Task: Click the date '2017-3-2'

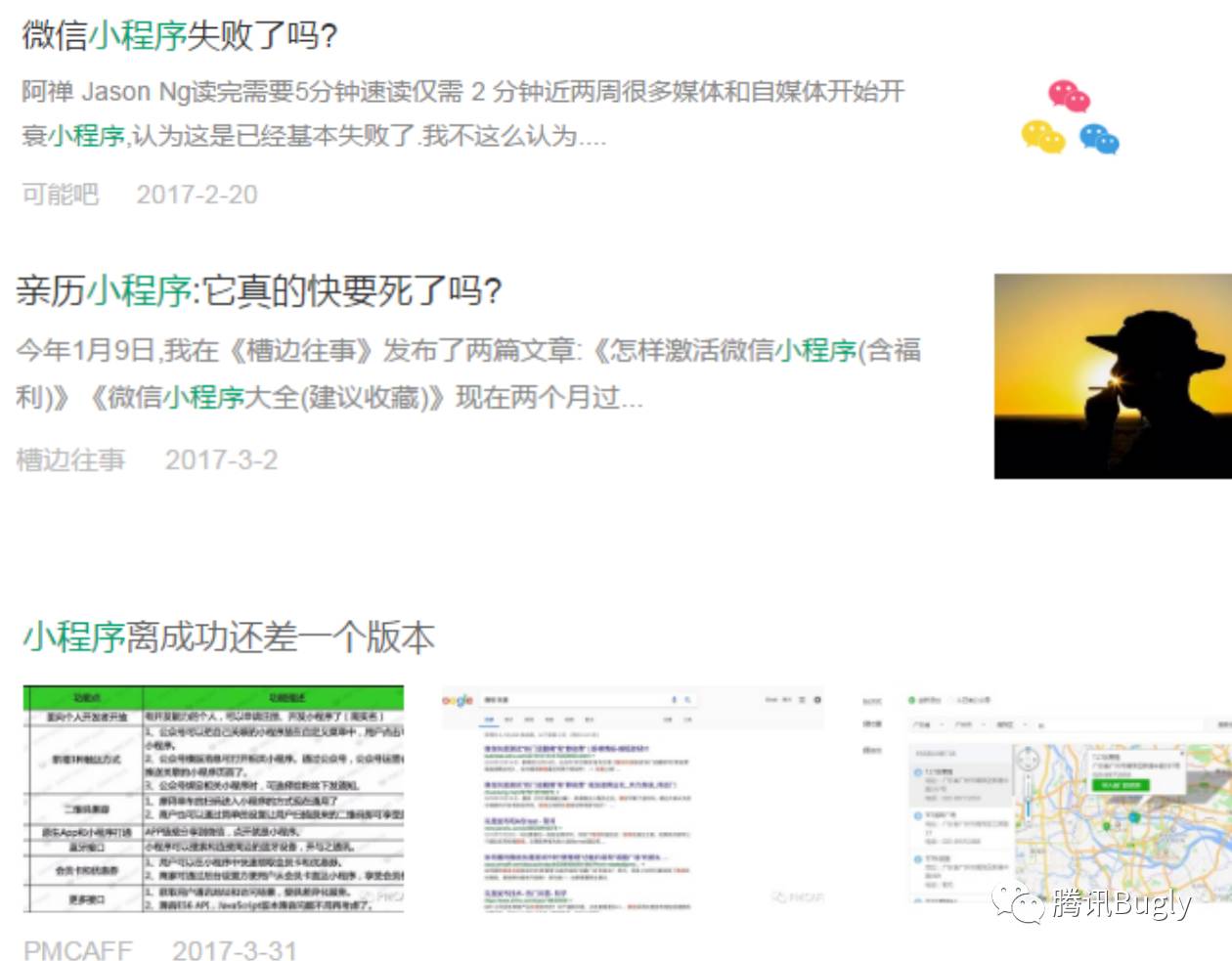Action: point(221,459)
